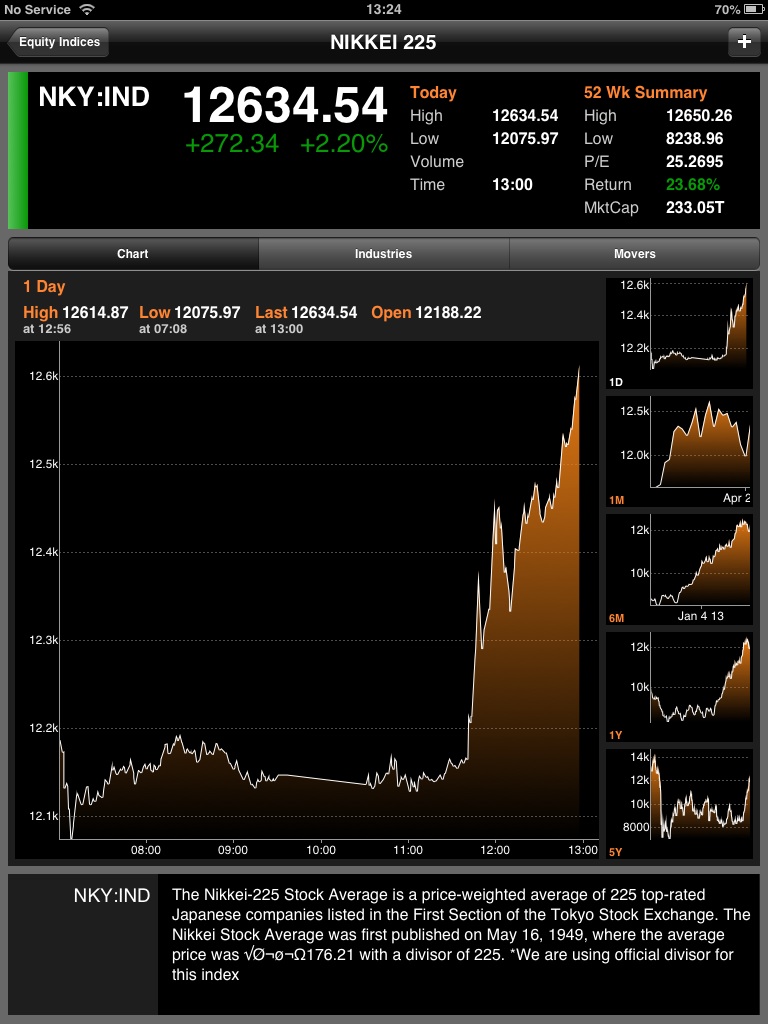Select the 1D chart thumbnail

(679, 333)
